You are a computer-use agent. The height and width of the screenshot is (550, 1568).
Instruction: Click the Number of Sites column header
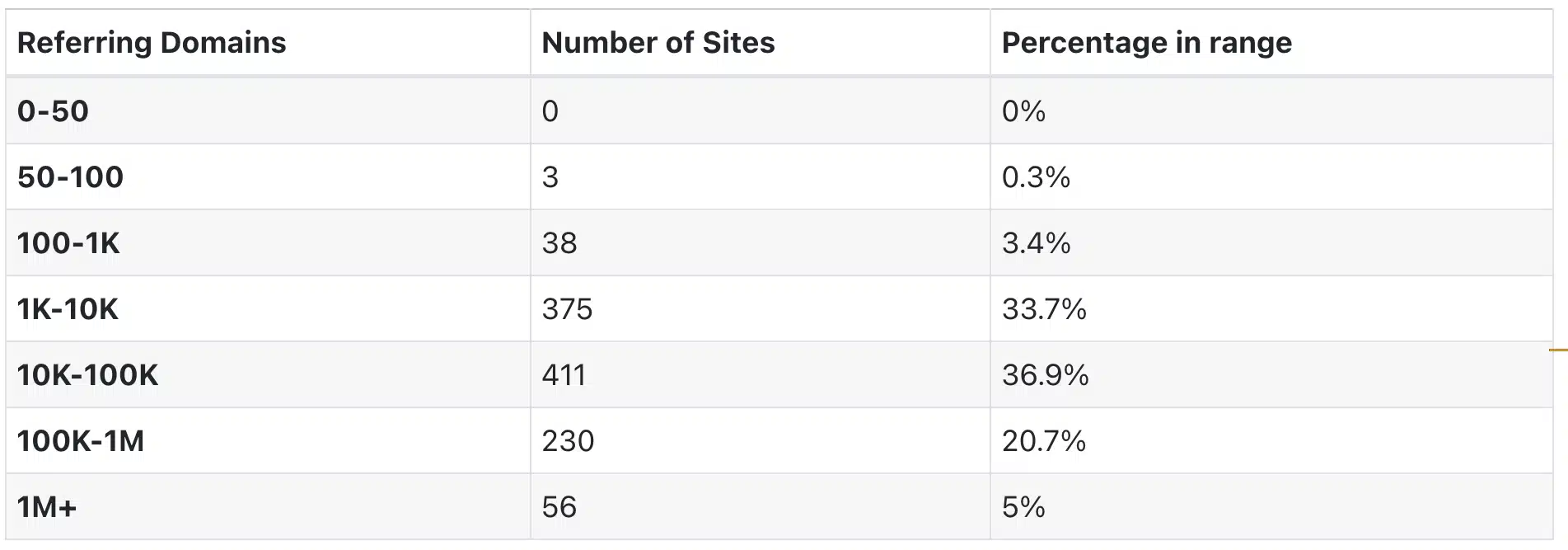click(658, 43)
